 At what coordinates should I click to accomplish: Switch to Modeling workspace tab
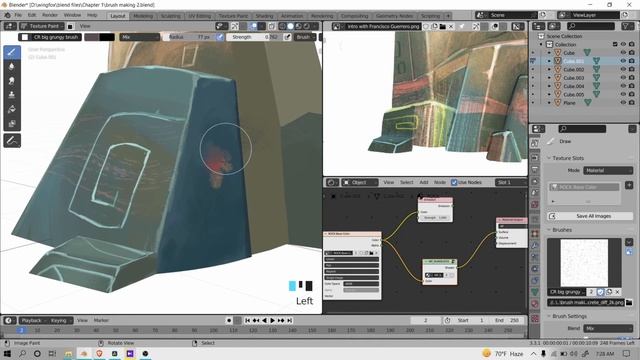pos(143,16)
